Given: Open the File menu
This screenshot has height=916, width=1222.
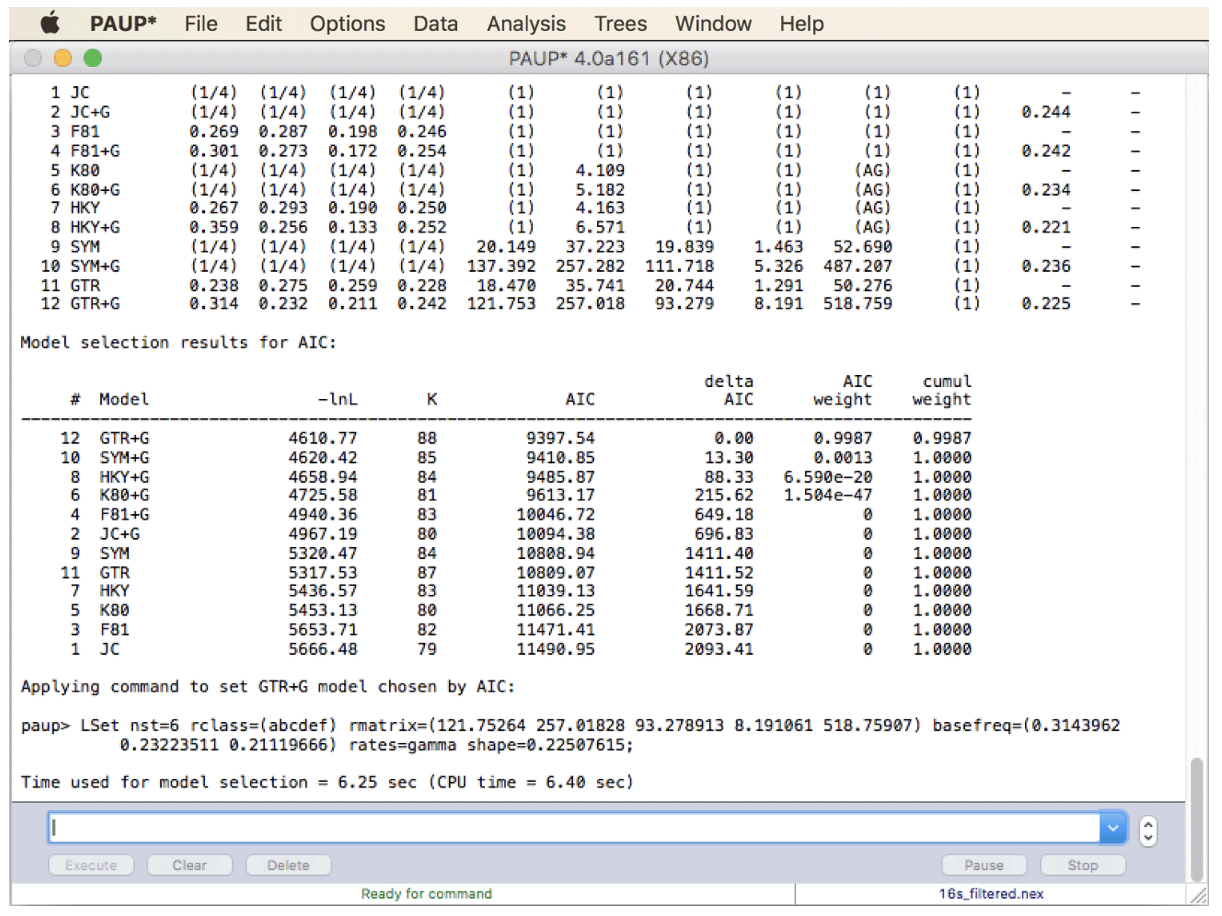Looking at the screenshot, I should pyautogui.click(x=201, y=23).
